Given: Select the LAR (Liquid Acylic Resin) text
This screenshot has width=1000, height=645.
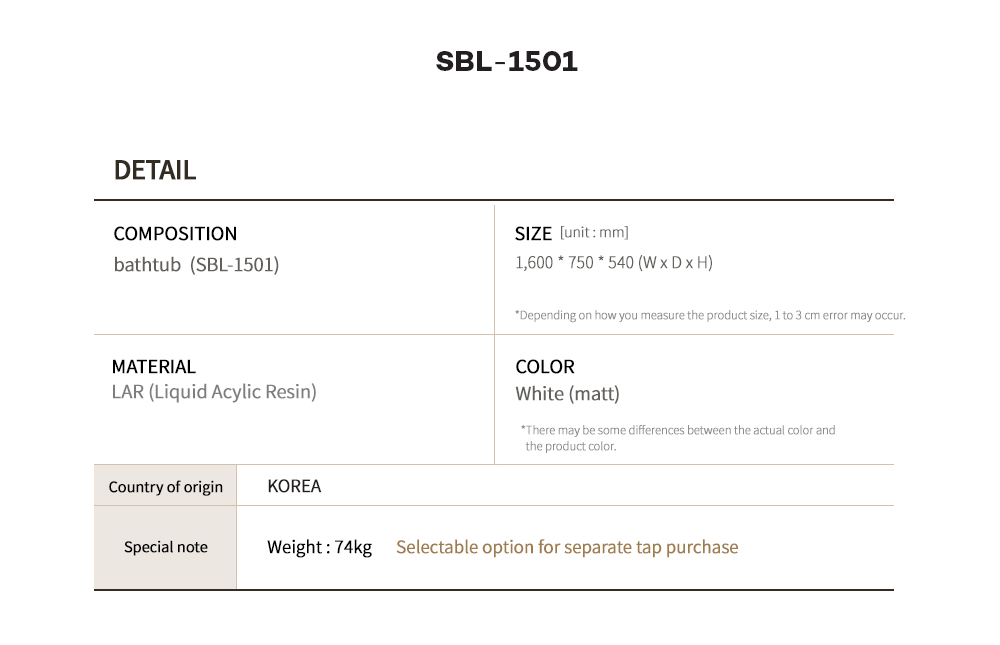Looking at the screenshot, I should (214, 392).
